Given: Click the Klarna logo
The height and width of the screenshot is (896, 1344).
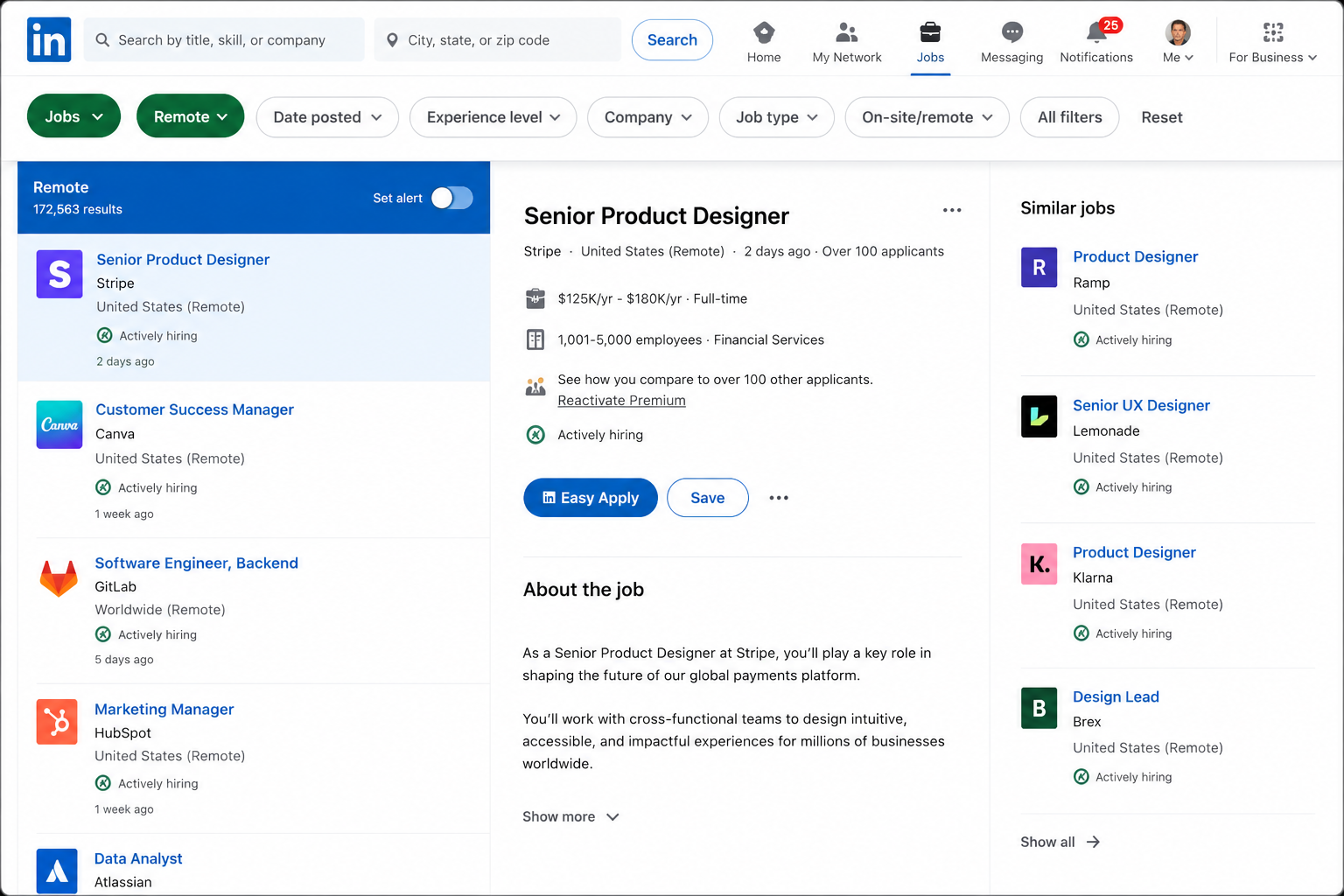Looking at the screenshot, I should pos(1039,563).
